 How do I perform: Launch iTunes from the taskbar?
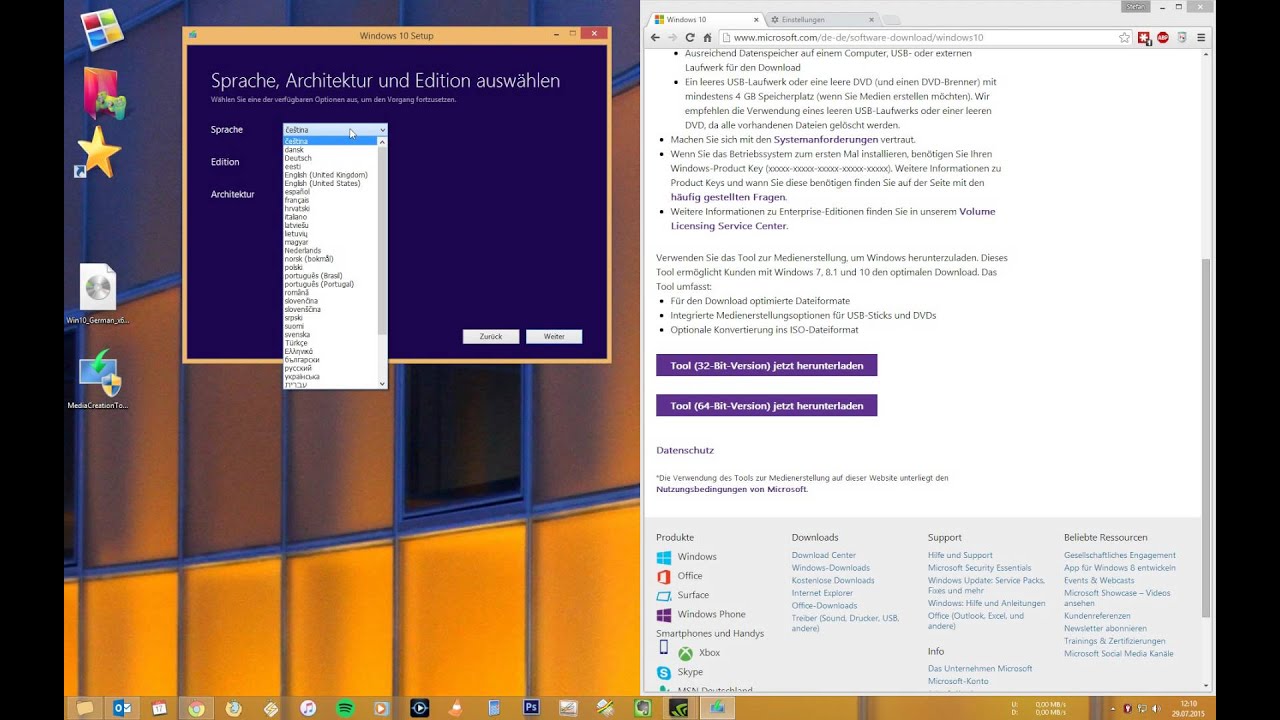click(308, 708)
